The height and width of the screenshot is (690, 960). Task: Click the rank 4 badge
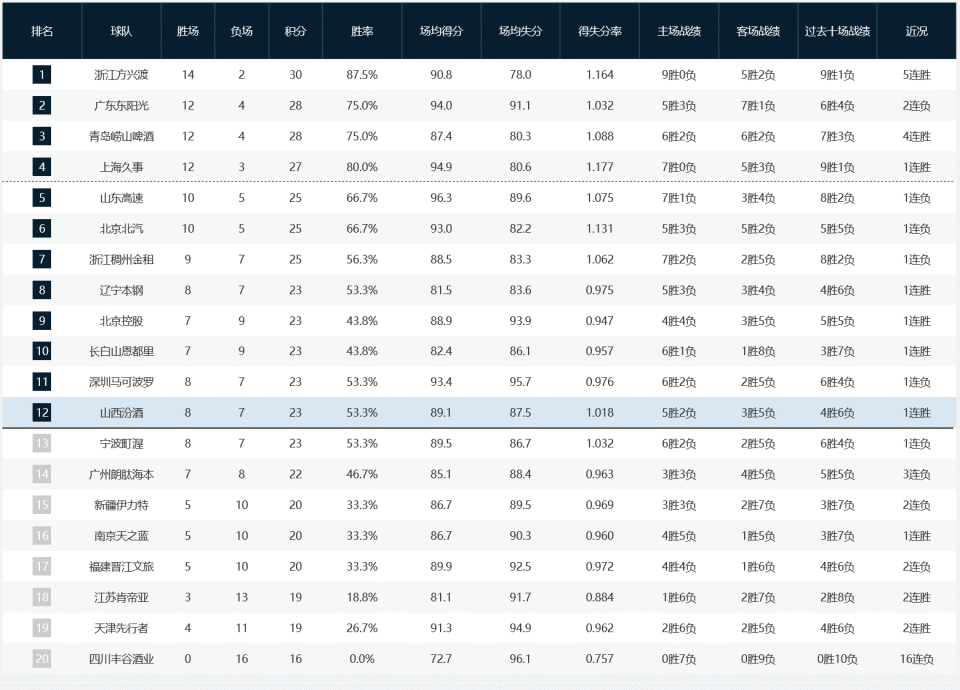click(x=42, y=167)
